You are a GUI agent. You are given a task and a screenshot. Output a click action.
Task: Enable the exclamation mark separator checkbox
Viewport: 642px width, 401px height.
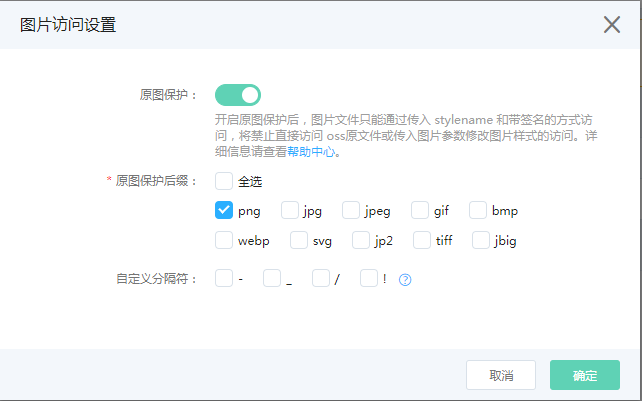(369, 278)
